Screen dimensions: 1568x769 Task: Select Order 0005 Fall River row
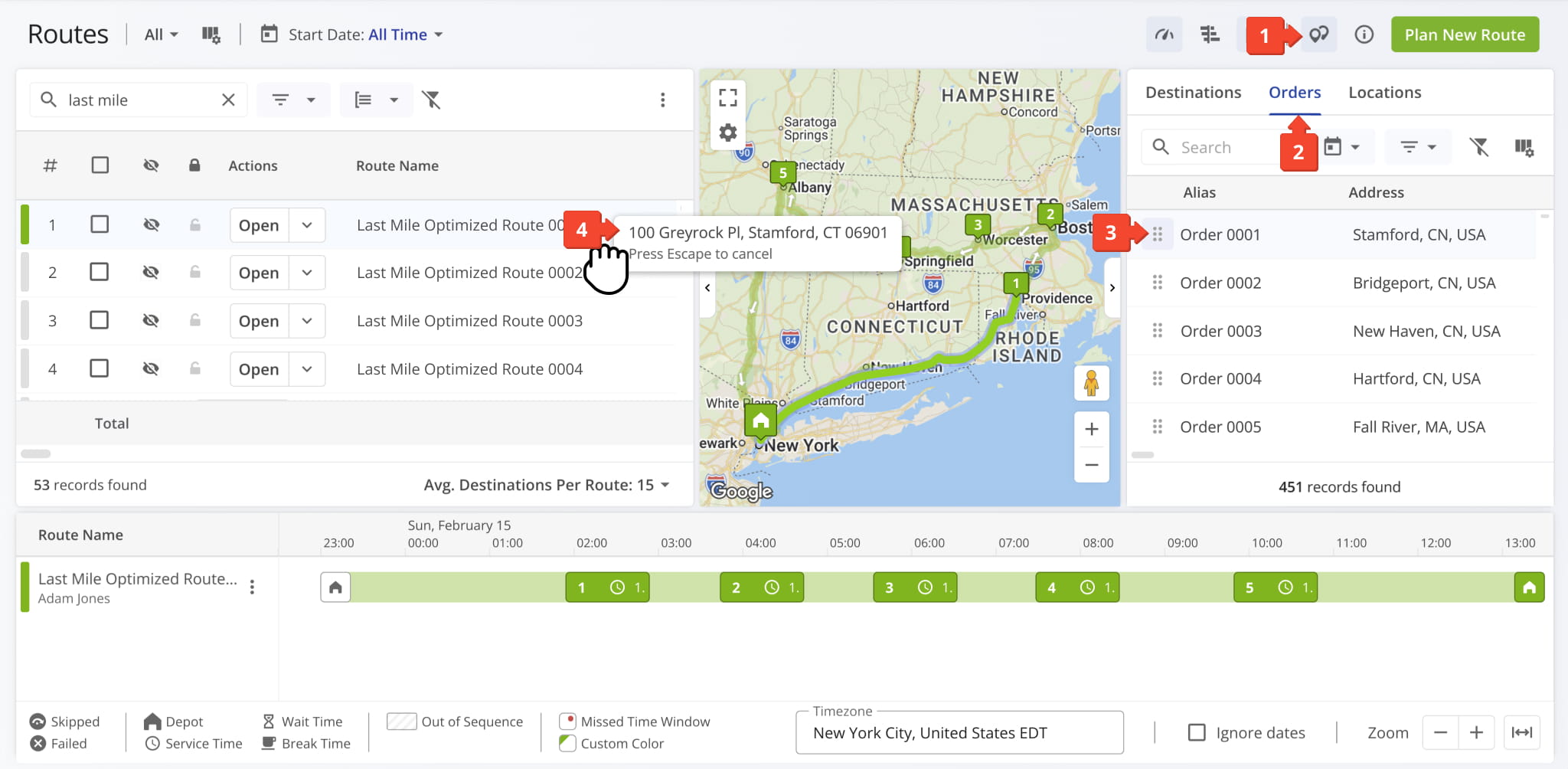point(1333,427)
